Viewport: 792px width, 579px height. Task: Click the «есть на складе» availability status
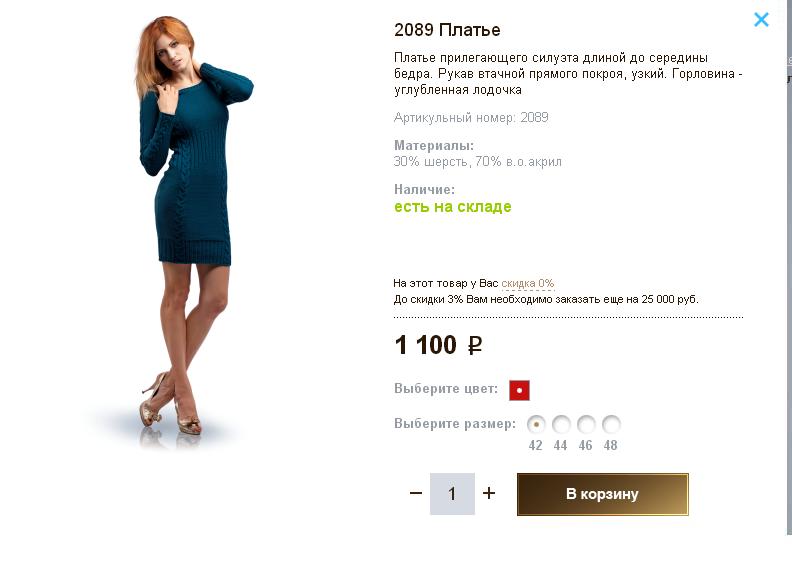(x=452, y=207)
